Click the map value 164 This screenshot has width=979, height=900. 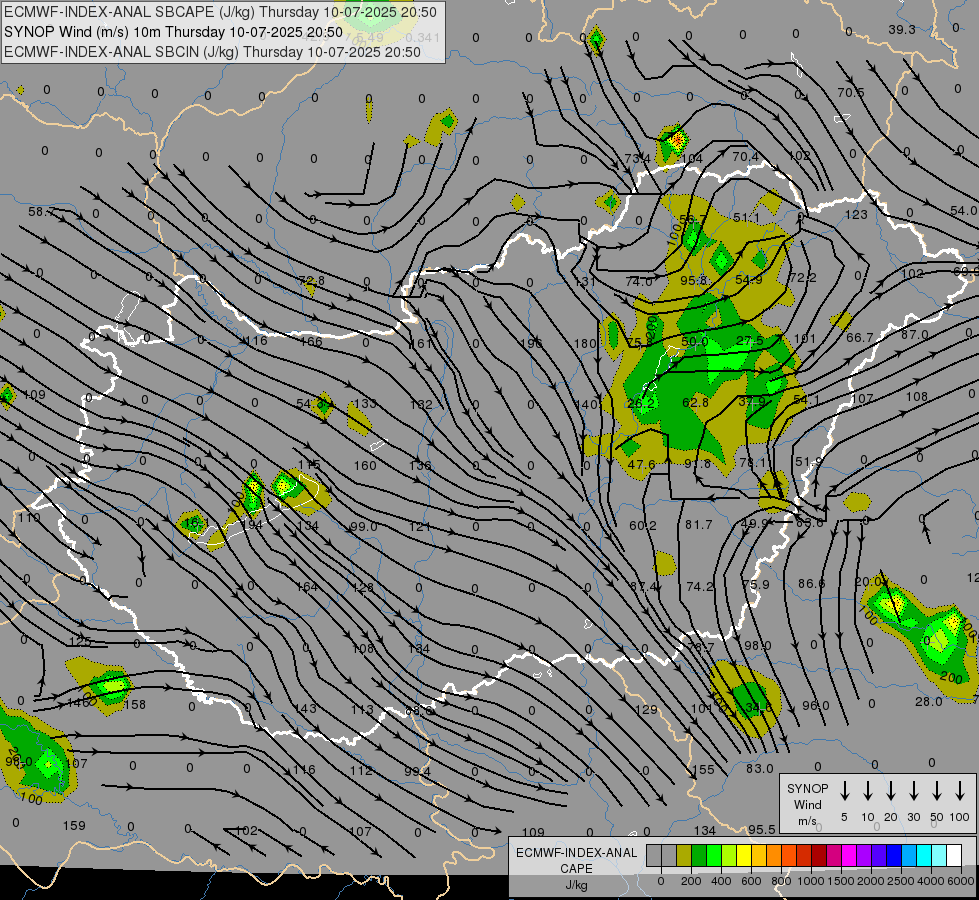(307, 586)
